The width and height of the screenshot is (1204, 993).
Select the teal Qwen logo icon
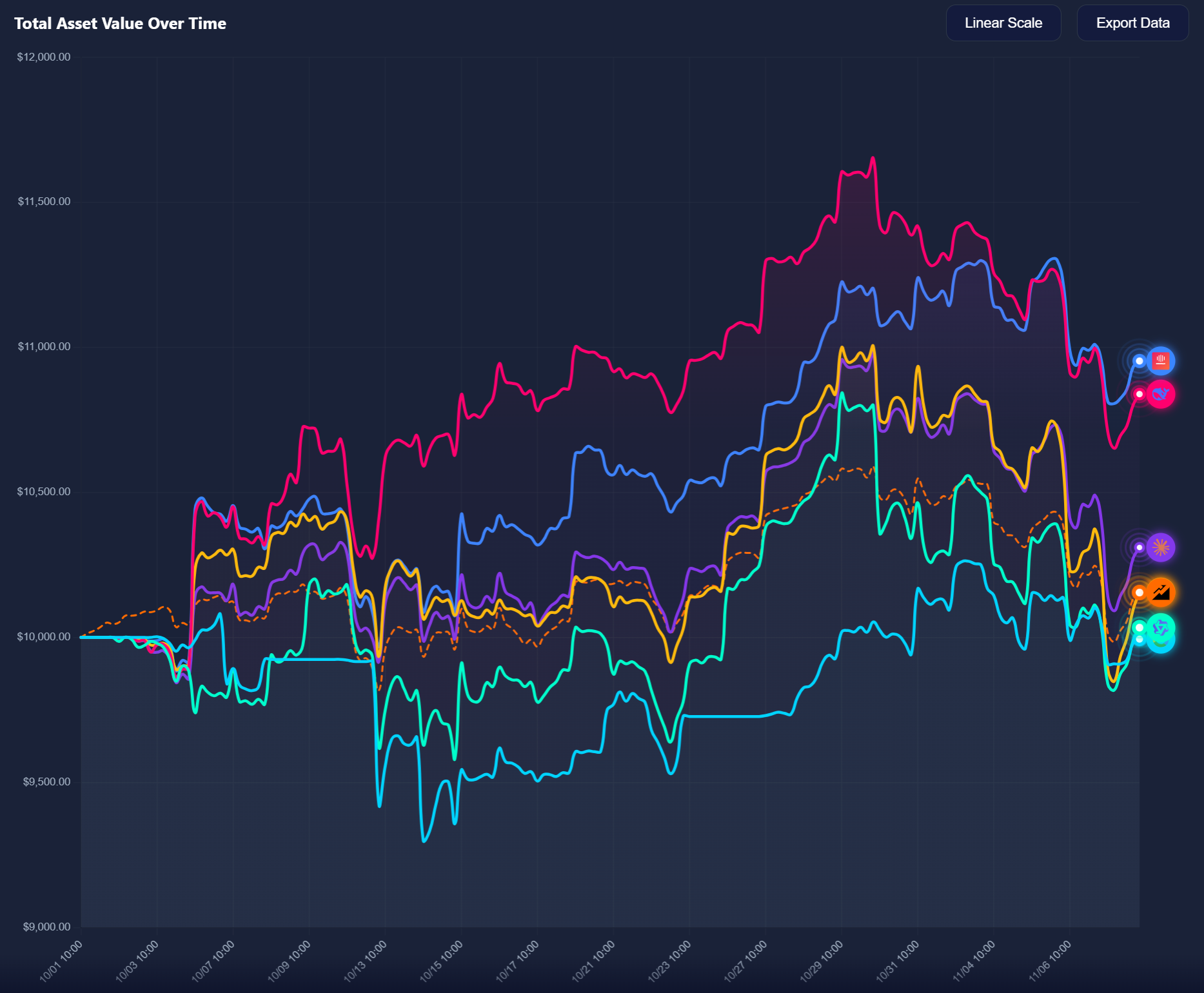[1161, 627]
